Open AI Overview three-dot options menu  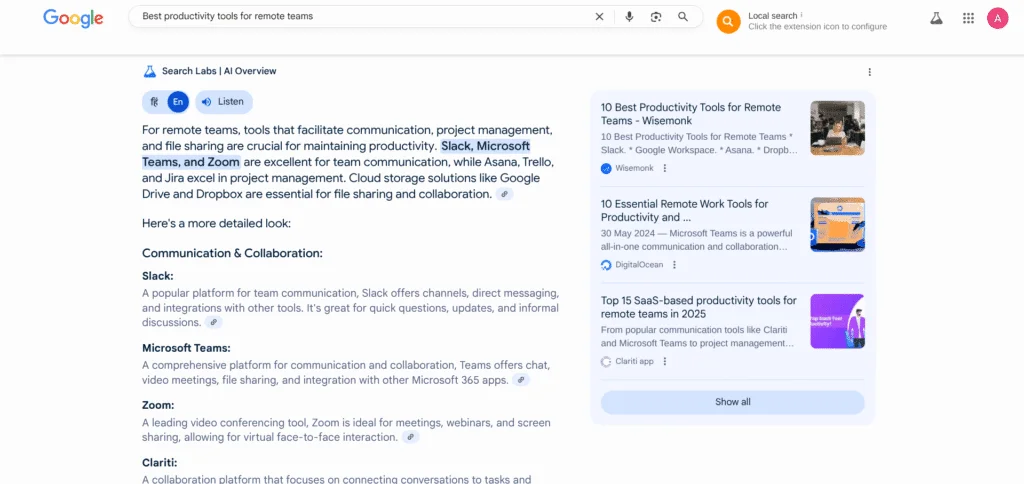click(869, 72)
